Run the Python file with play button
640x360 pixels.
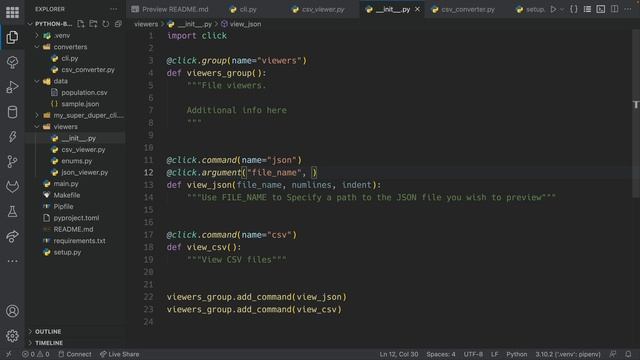[553, 9]
